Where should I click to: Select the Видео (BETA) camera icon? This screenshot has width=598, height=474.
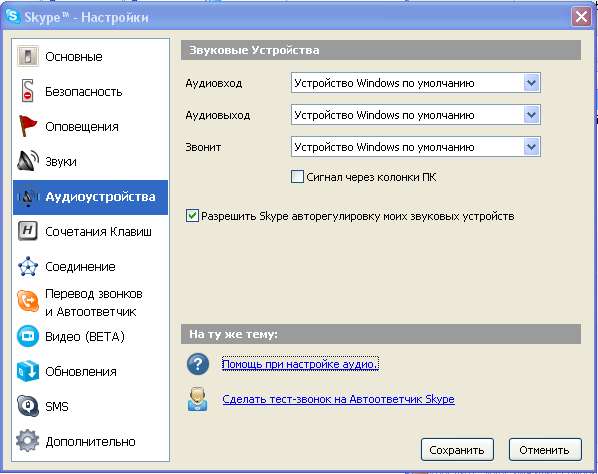click(x=27, y=336)
